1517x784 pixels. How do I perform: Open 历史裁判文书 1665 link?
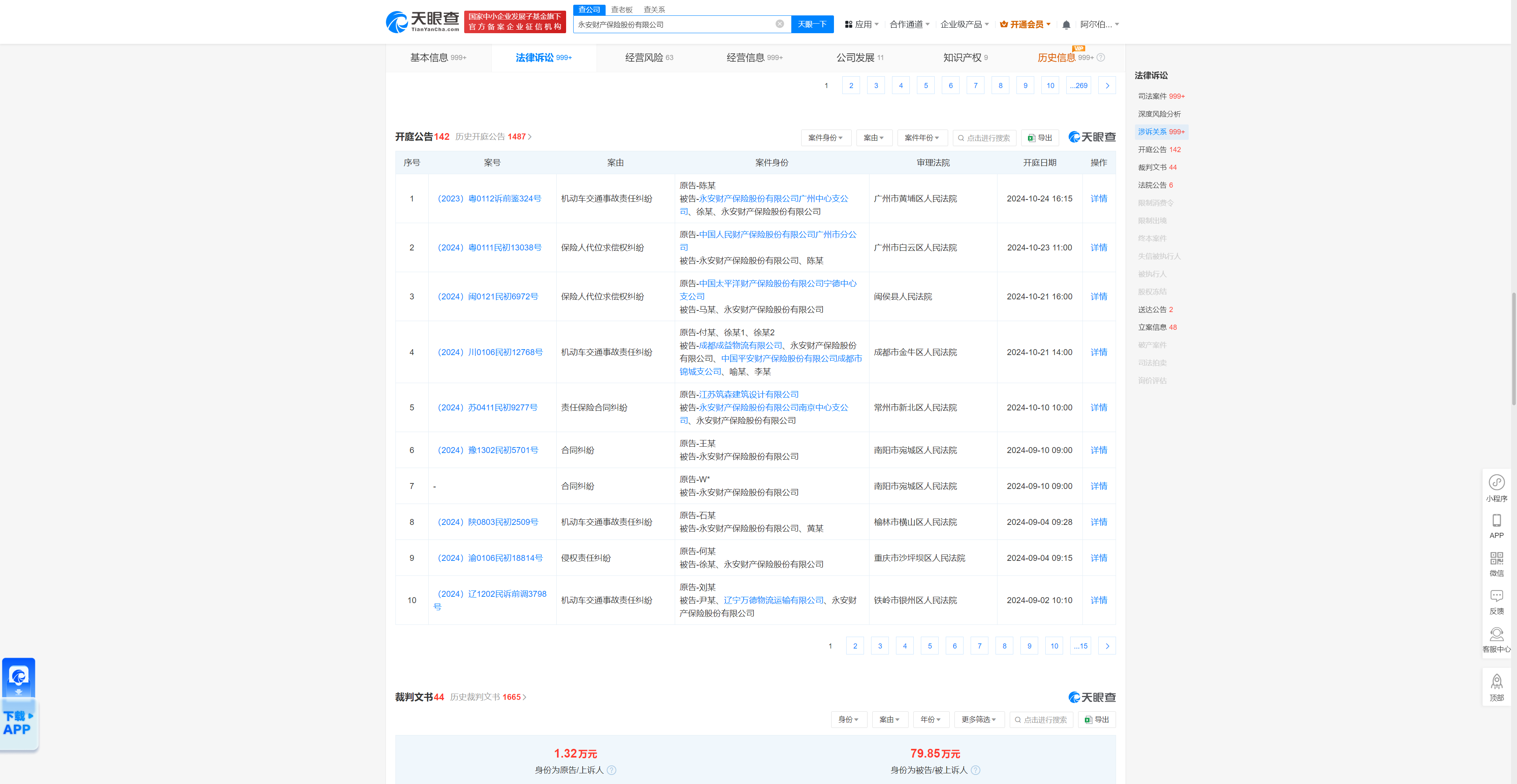[487, 698]
